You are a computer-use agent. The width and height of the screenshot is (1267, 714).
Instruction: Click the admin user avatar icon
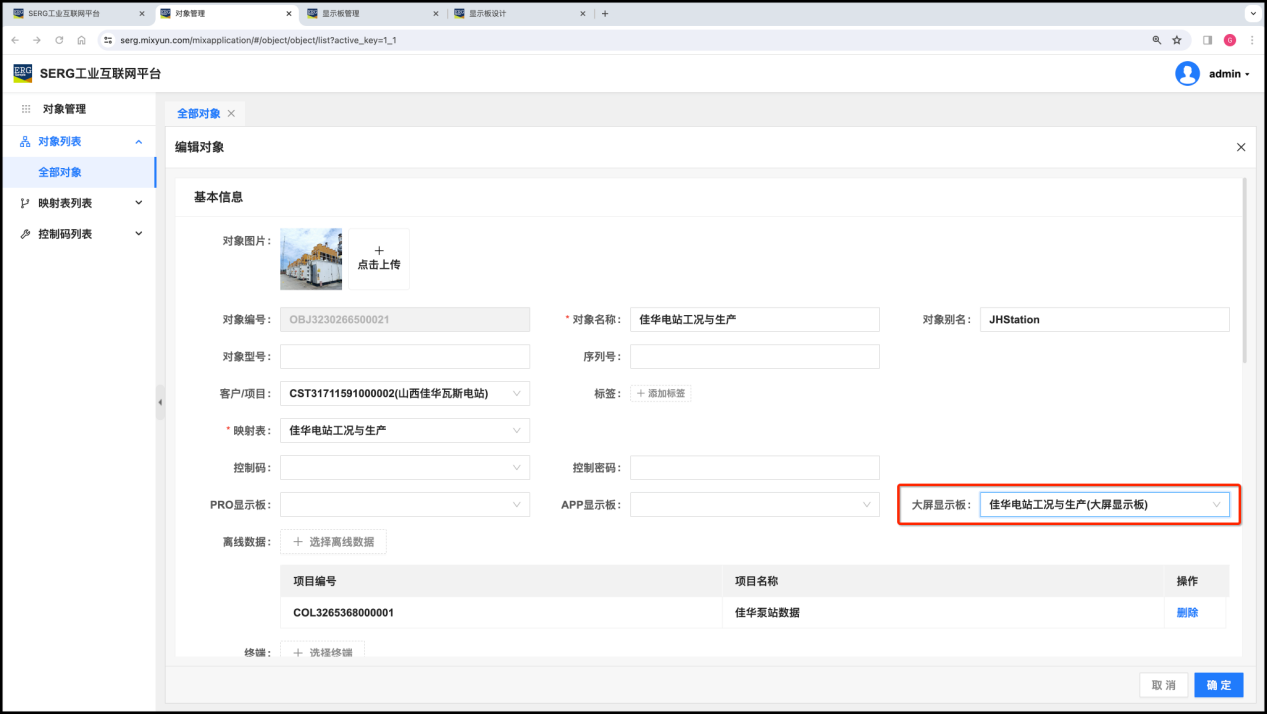(x=1187, y=74)
